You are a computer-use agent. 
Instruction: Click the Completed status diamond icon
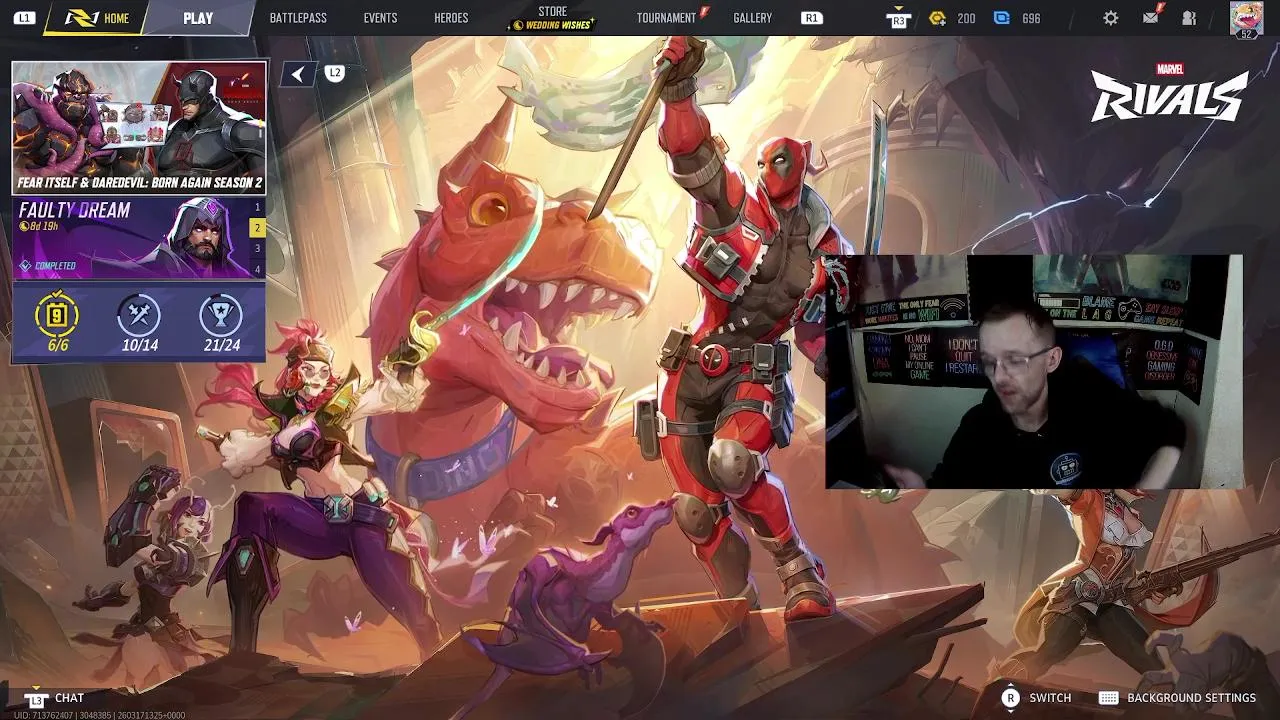[x=25, y=265]
